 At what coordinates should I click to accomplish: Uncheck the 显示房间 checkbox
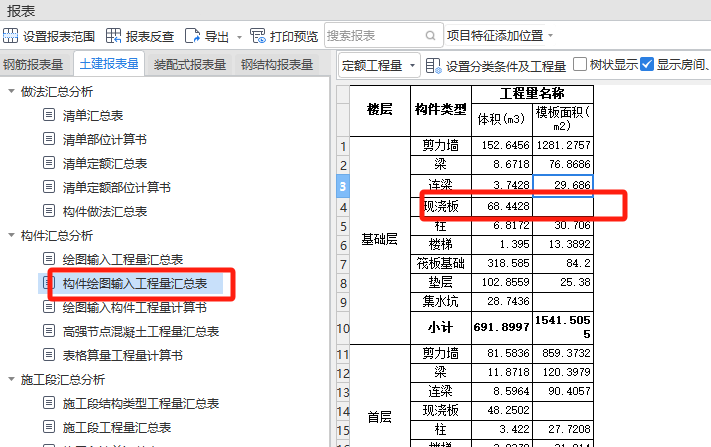coord(647,64)
